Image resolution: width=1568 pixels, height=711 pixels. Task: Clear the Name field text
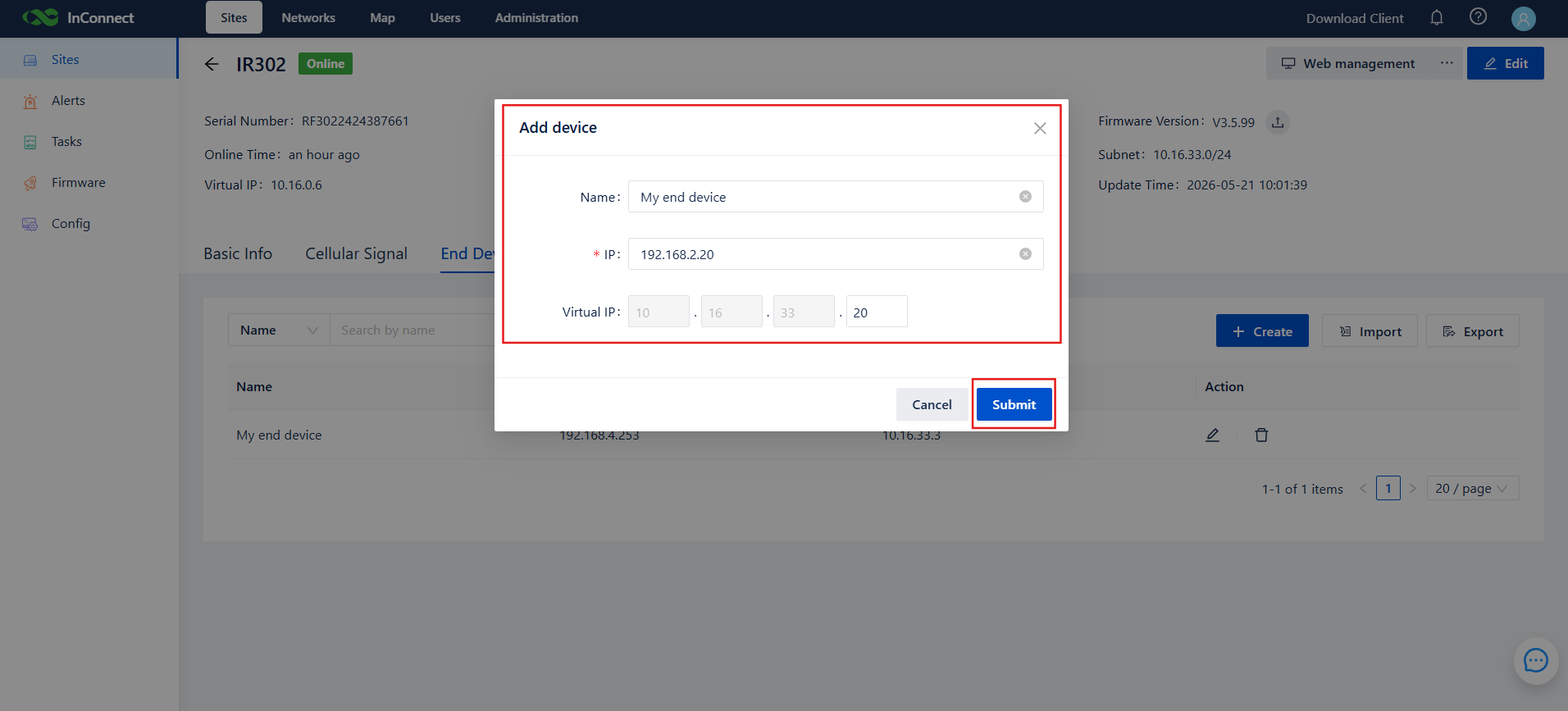1025,197
